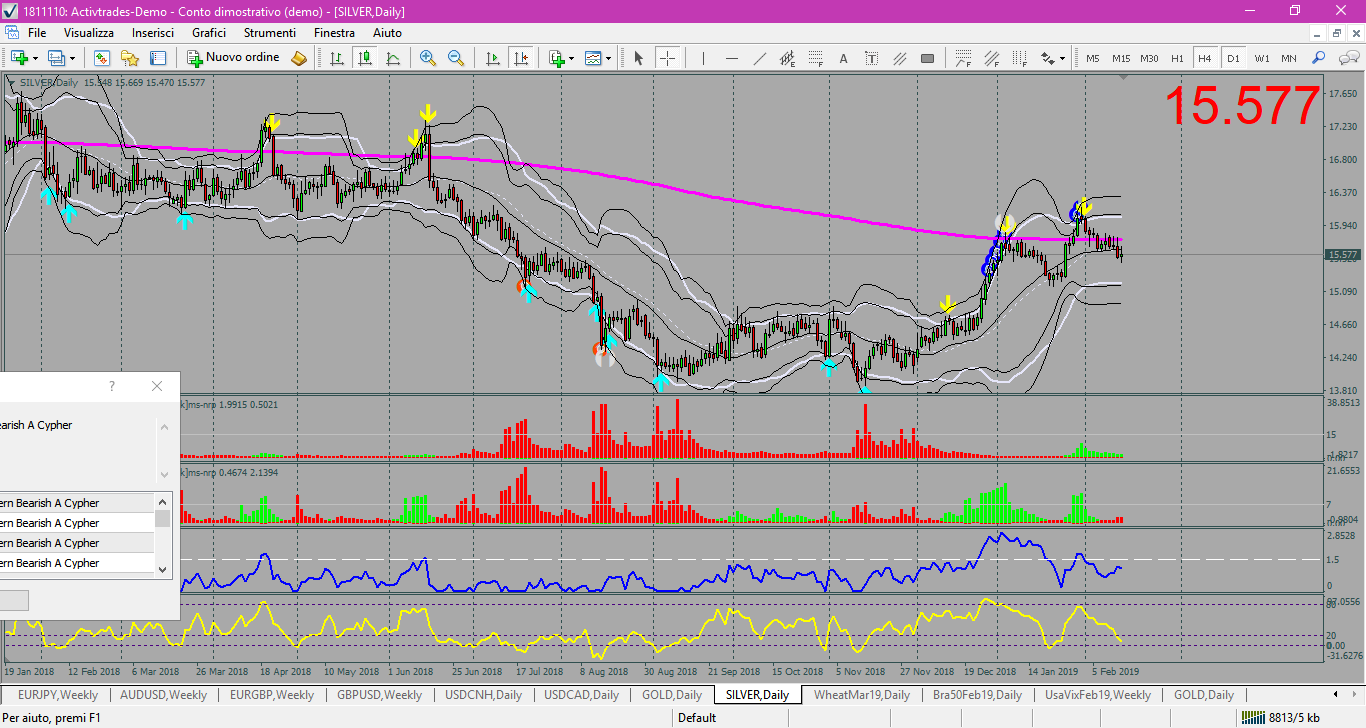Switch to line chart mode
Viewport: 1366px width, 728px height.
[393, 58]
